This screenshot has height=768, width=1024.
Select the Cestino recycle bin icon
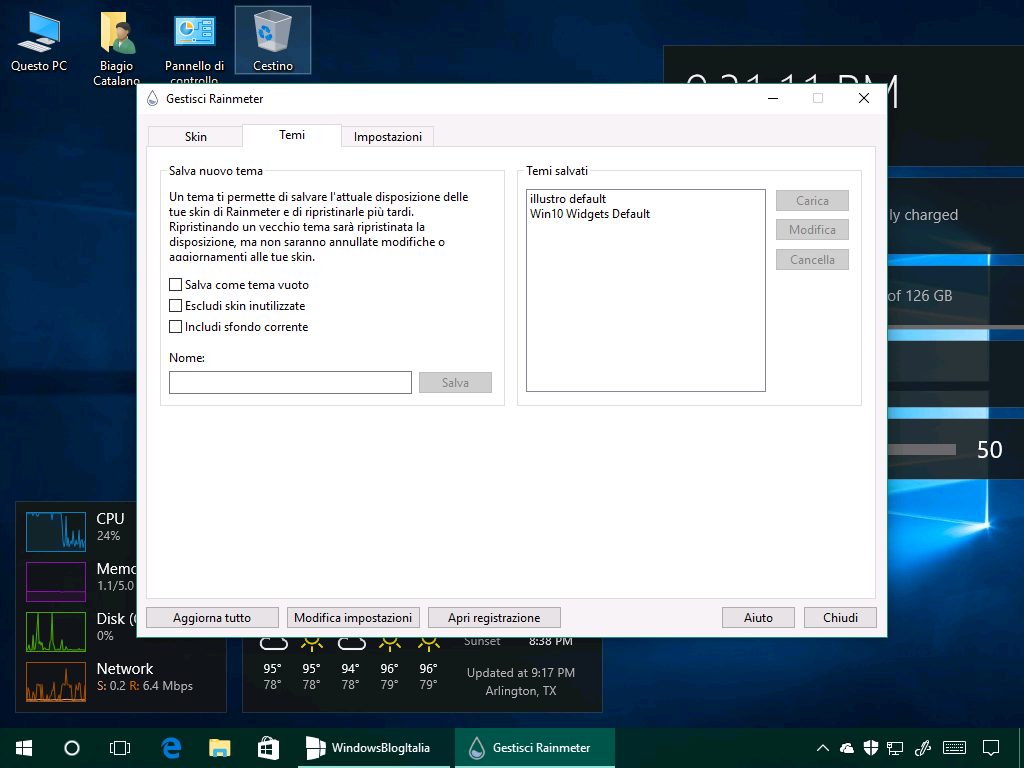point(272,40)
